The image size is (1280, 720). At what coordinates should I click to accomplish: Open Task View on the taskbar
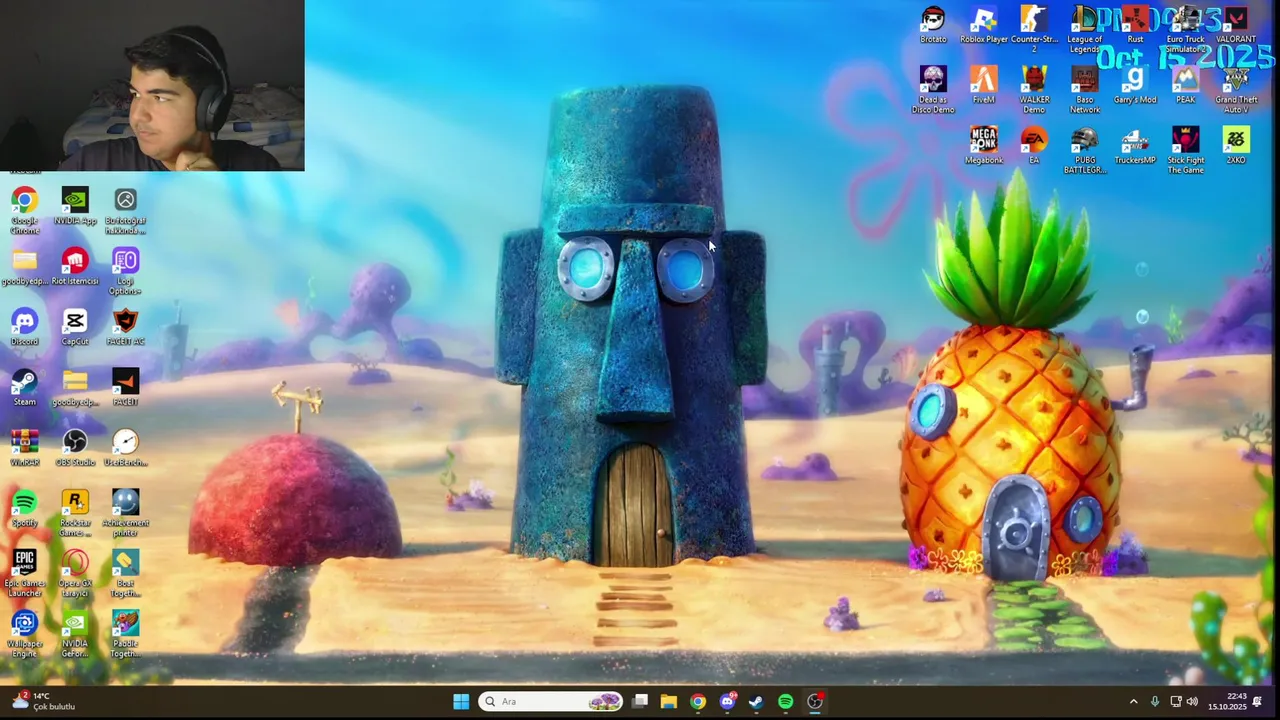click(640, 701)
